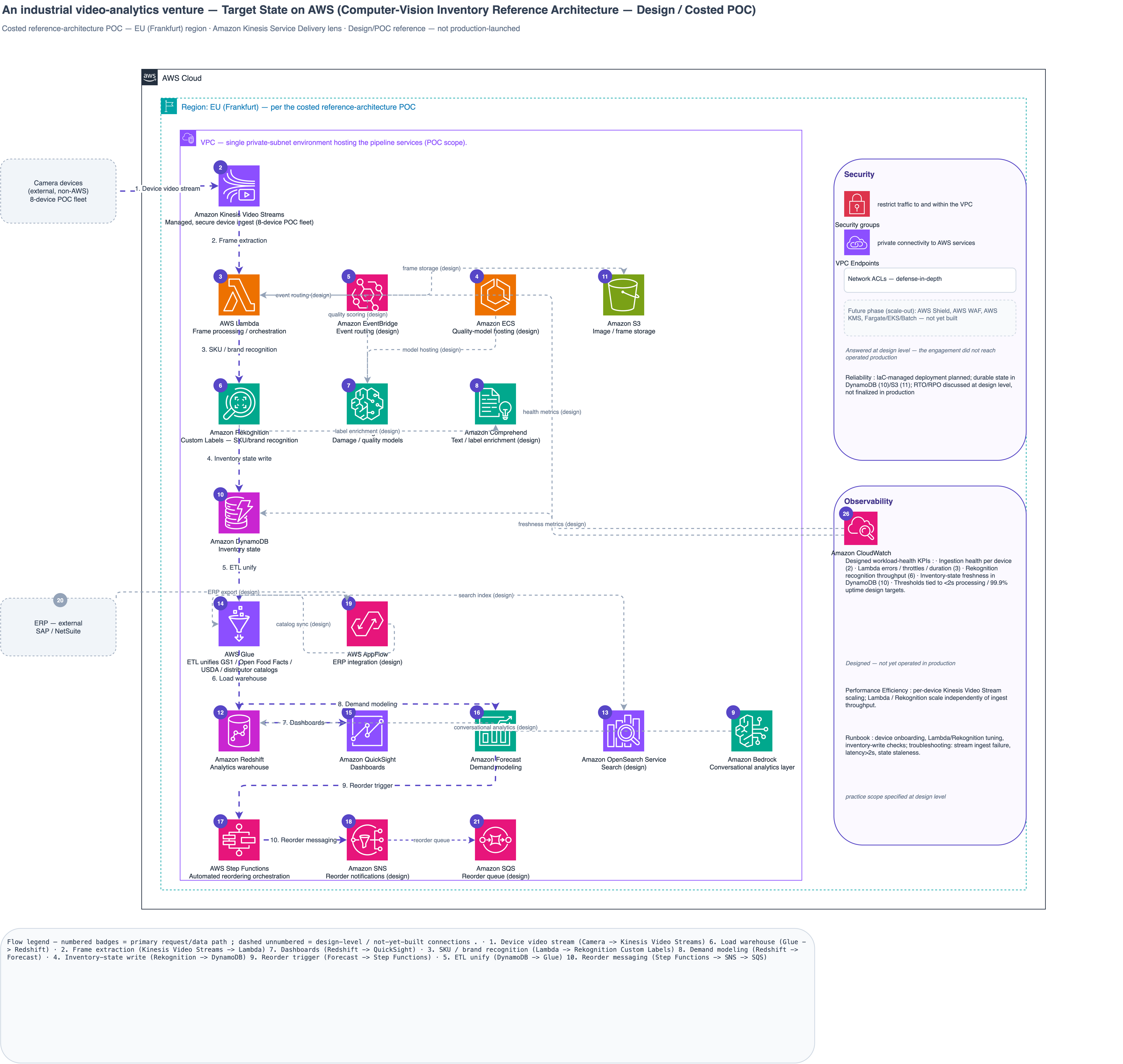Select the Amazon Rekognition icon
1123x1064 pixels.
[x=239, y=403]
